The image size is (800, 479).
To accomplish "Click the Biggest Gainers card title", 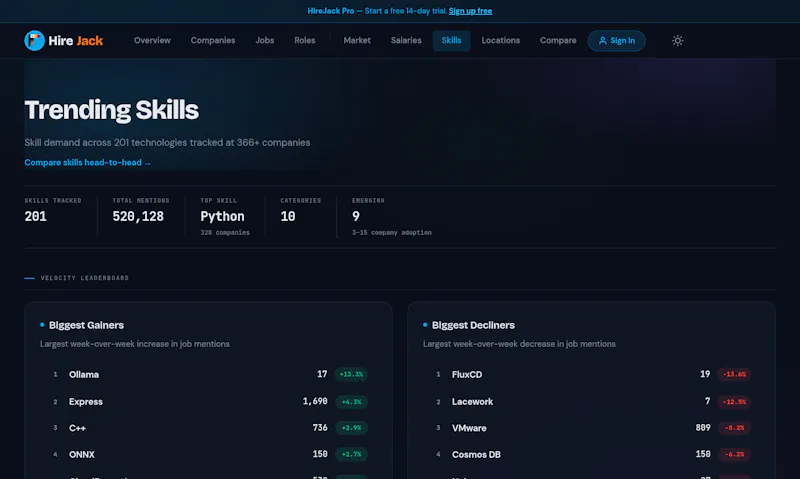I will [x=86, y=325].
